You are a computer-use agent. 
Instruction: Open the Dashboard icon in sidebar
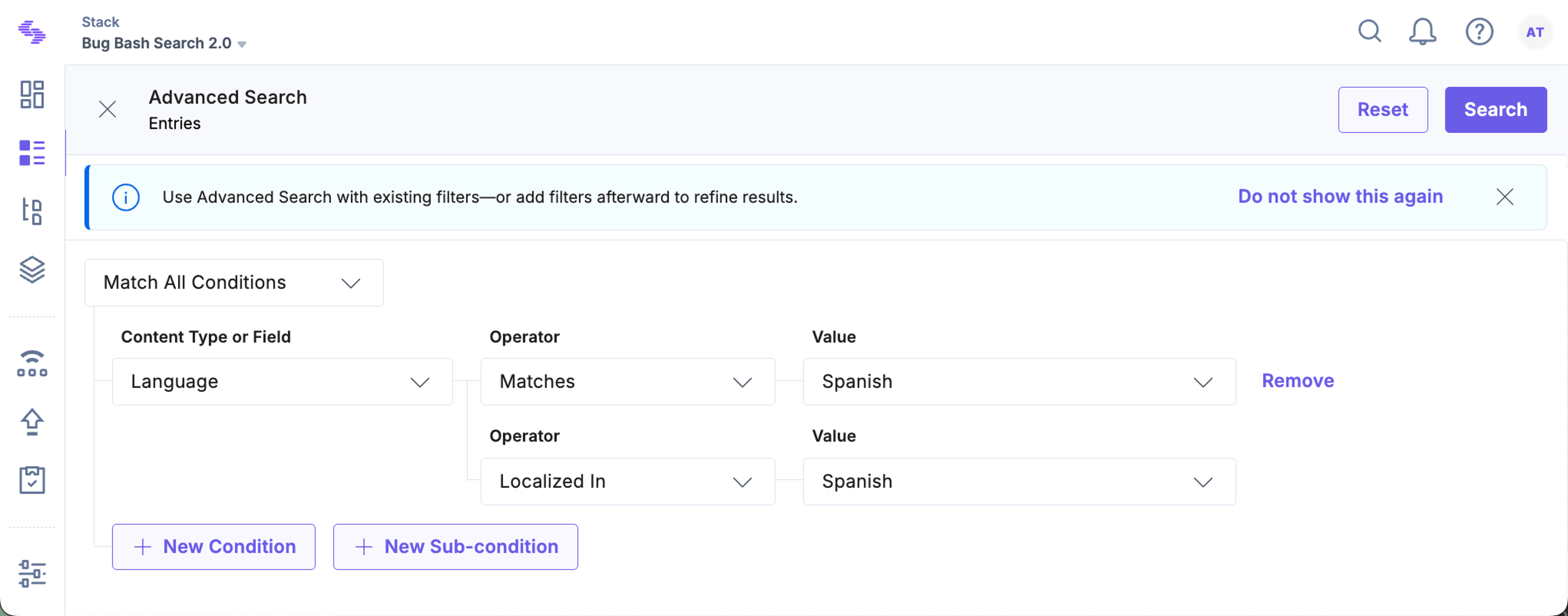[32, 94]
